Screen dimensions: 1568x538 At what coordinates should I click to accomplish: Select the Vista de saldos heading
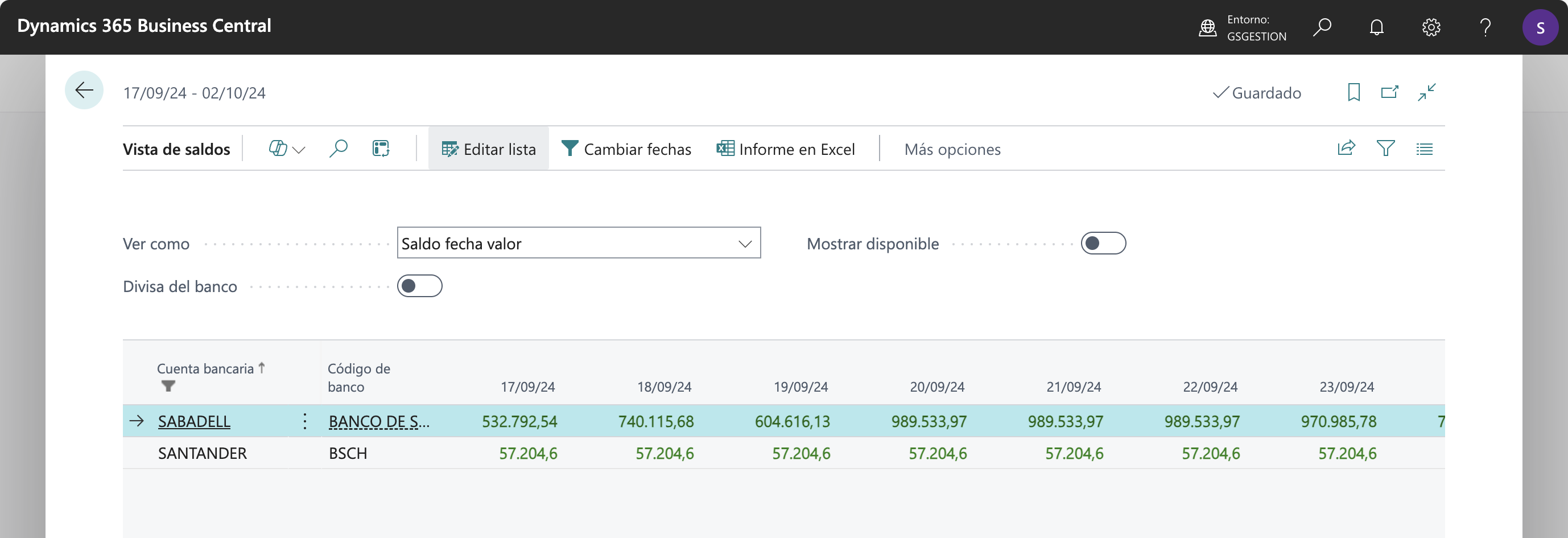(176, 149)
